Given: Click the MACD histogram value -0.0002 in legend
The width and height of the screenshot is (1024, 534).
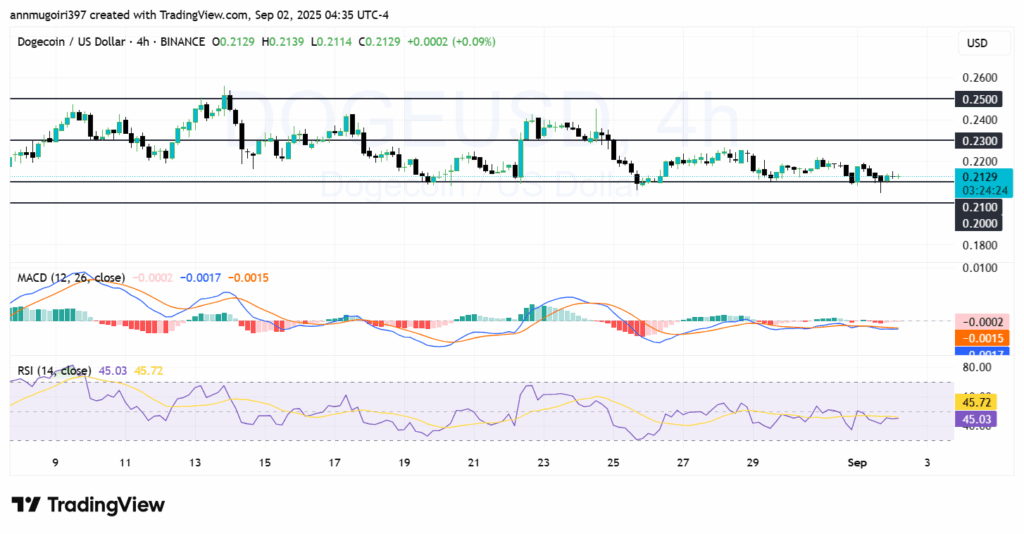Looking at the screenshot, I should pos(153,278).
